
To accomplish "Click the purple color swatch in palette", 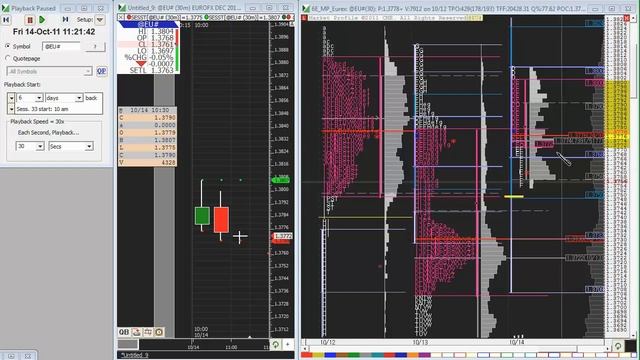I will tap(425, 355).
